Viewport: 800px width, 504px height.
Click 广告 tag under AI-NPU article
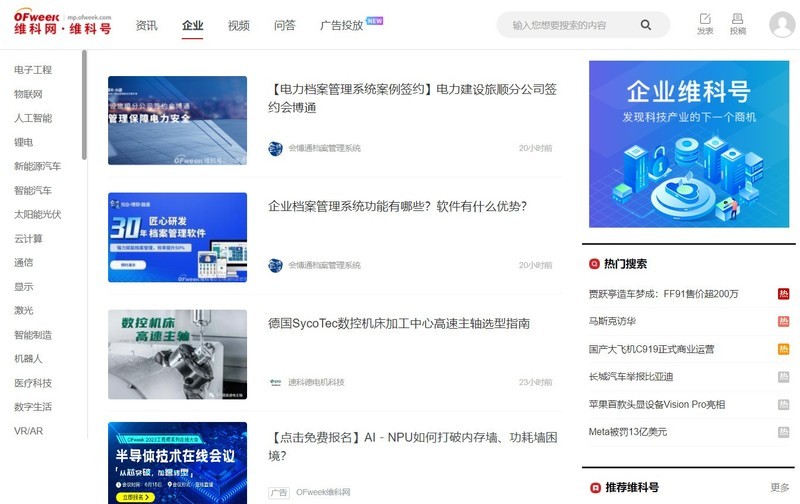coord(279,493)
